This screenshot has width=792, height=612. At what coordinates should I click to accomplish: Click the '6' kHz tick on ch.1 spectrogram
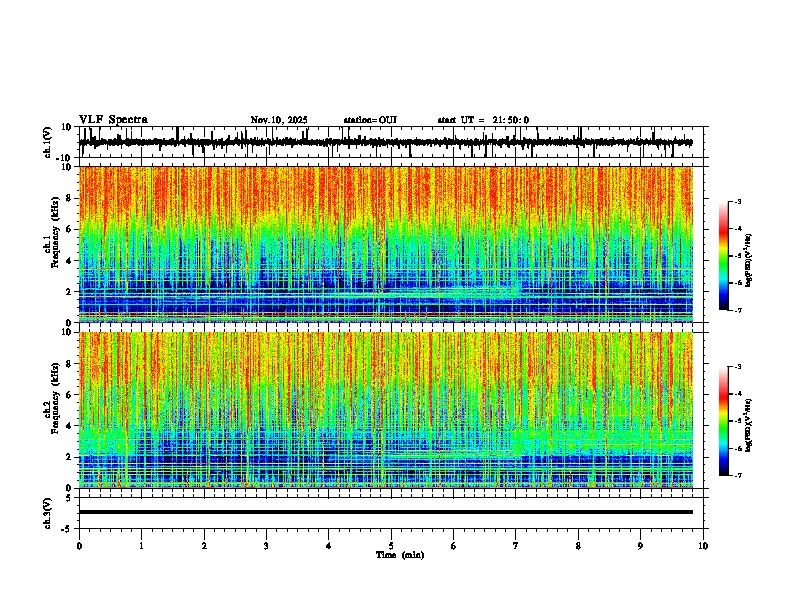(69, 229)
